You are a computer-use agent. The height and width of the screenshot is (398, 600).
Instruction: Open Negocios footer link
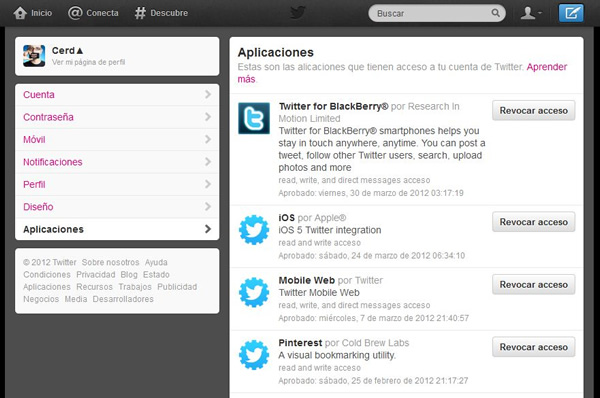coord(41,299)
